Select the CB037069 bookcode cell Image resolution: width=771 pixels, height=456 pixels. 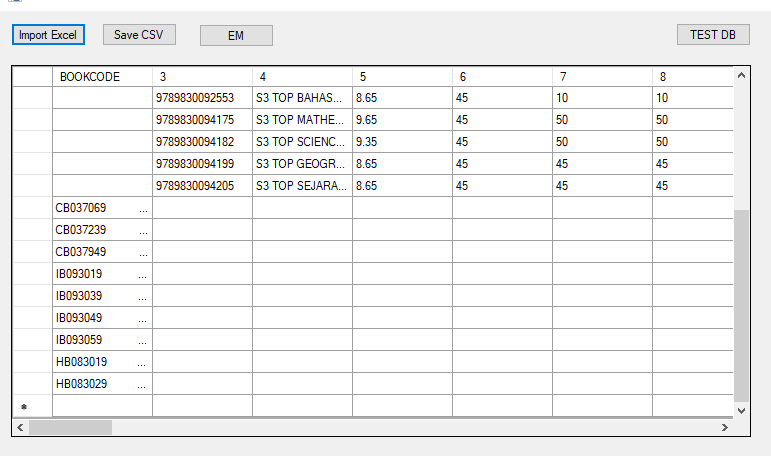coord(102,208)
